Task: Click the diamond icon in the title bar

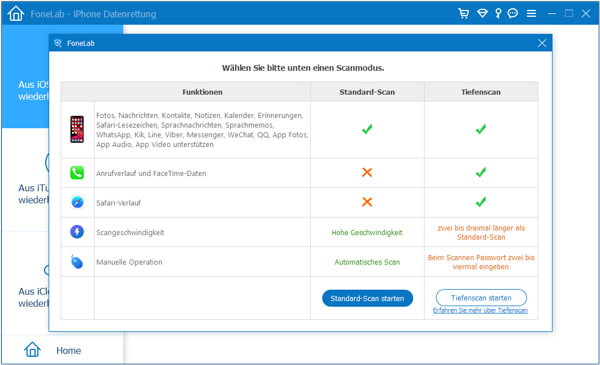Action: point(482,14)
